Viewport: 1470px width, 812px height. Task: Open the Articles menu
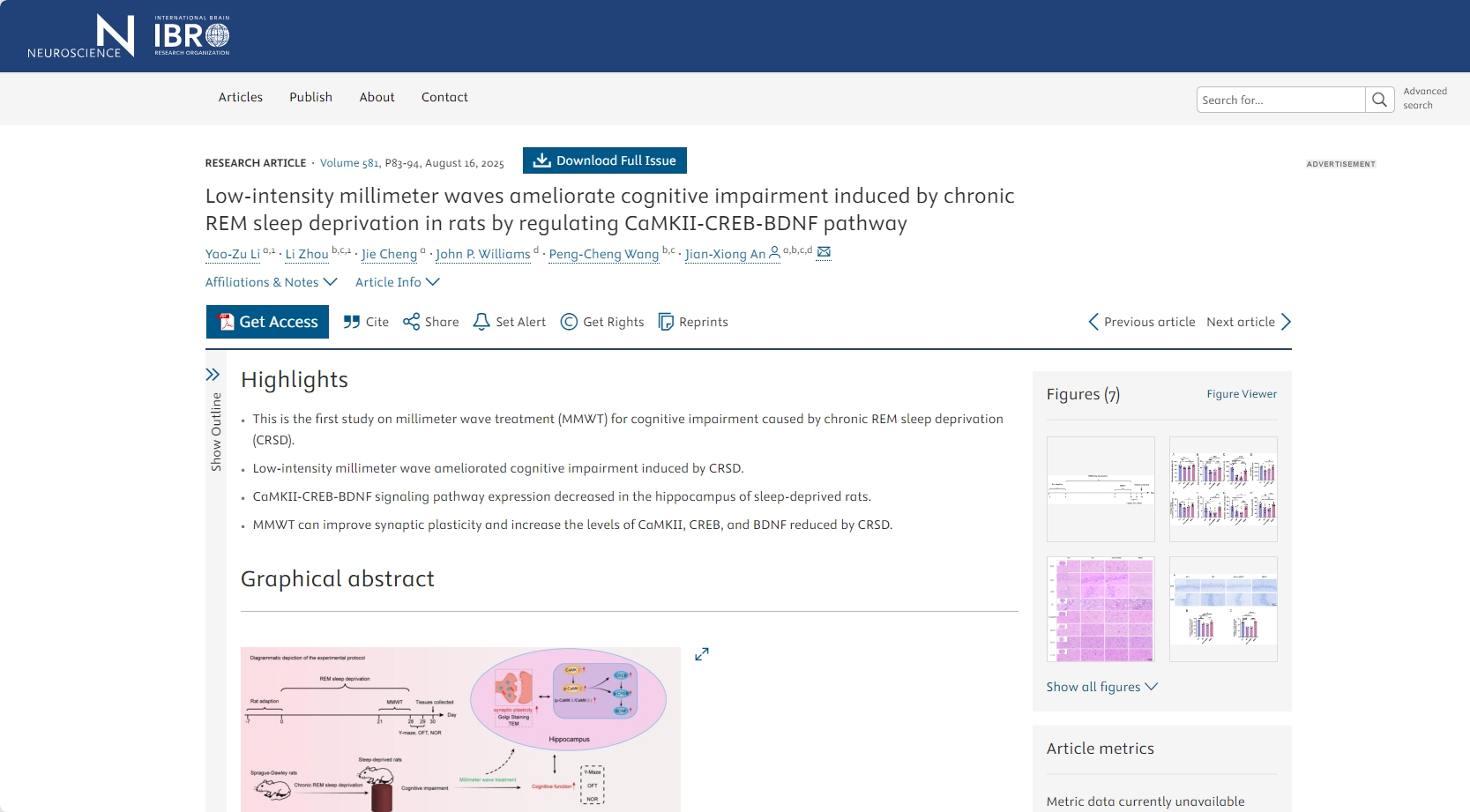point(241,97)
